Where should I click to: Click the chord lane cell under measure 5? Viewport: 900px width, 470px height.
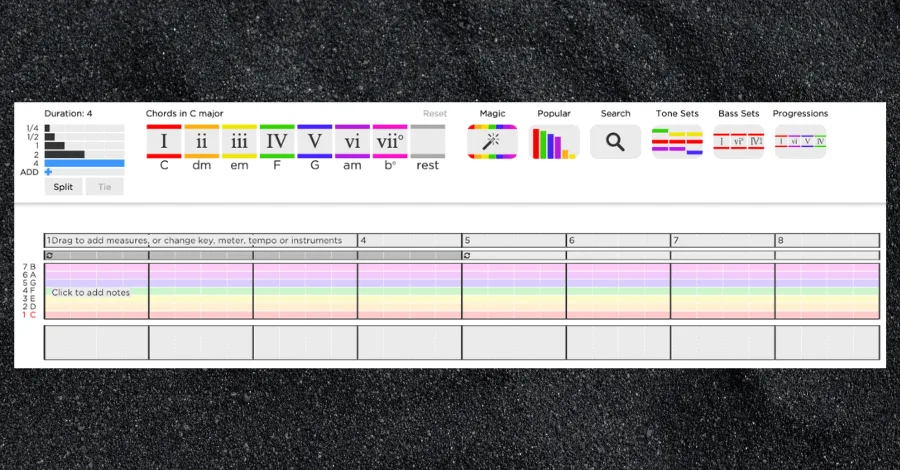[x=514, y=343]
